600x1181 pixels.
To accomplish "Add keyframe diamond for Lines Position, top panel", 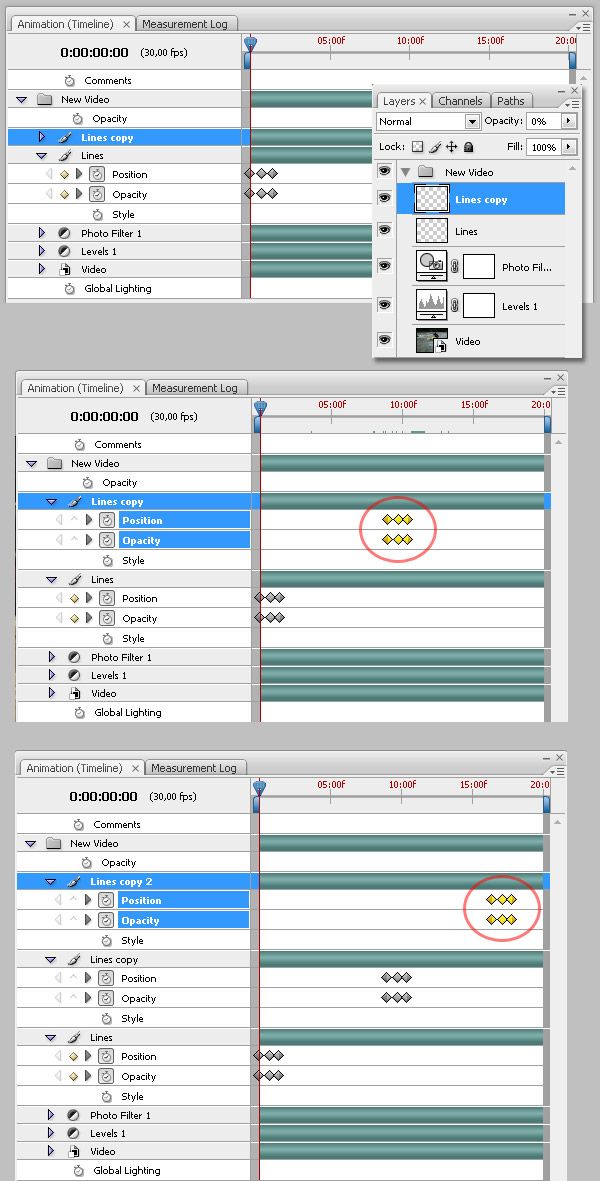I will click(64, 174).
